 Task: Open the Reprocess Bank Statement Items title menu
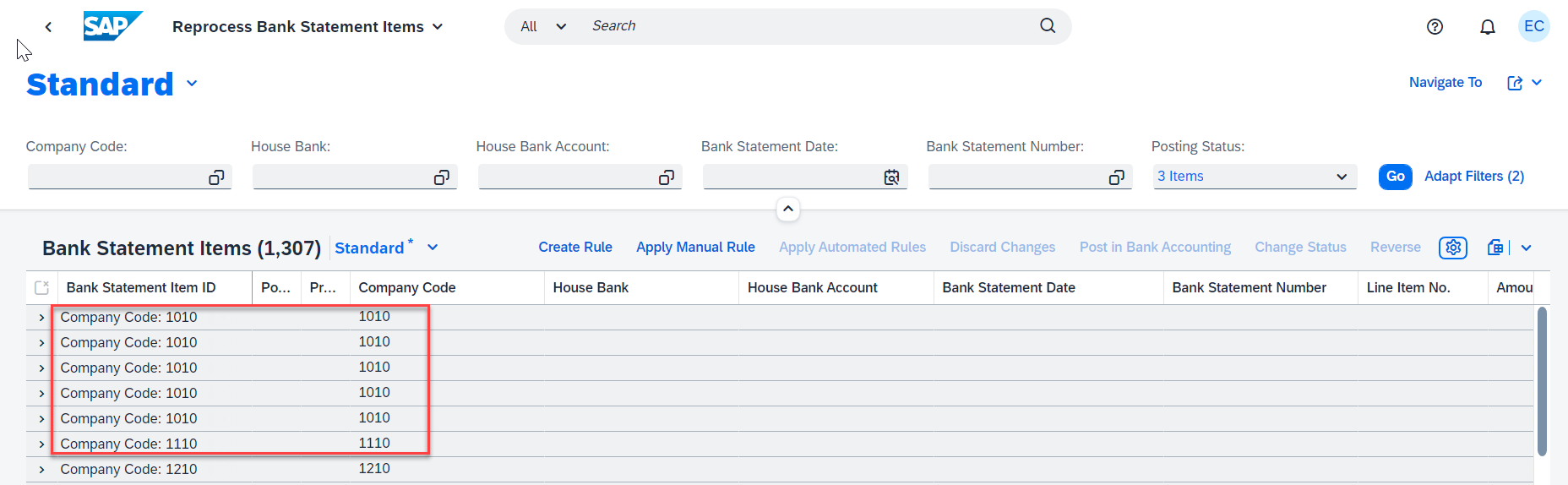click(x=308, y=27)
